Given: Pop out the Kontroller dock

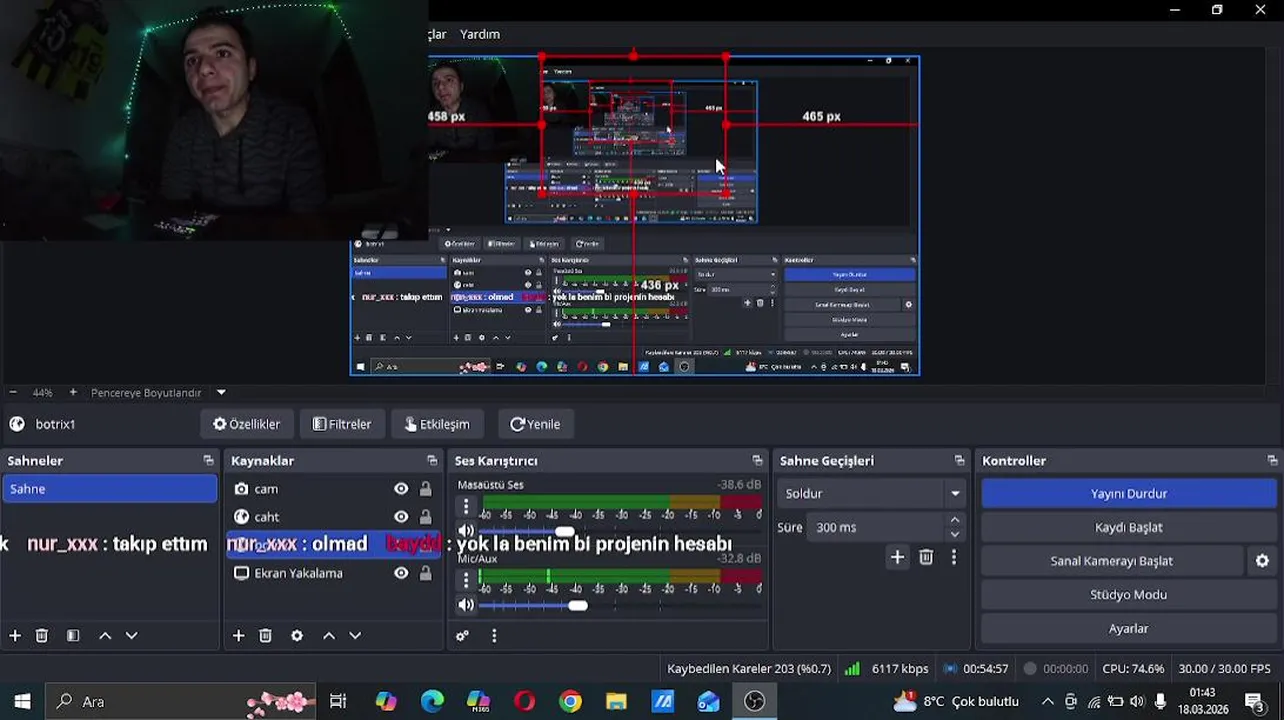Looking at the screenshot, I should point(1272,461).
